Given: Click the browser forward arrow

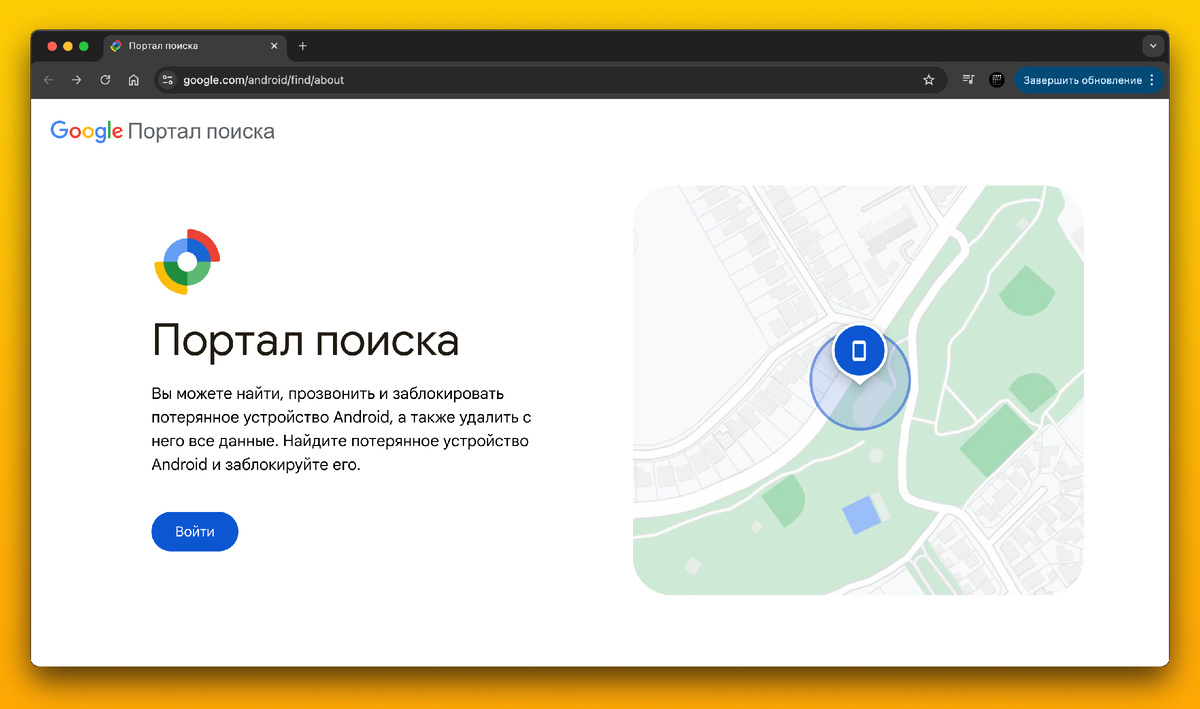Looking at the screenshot, I should 76,80.
